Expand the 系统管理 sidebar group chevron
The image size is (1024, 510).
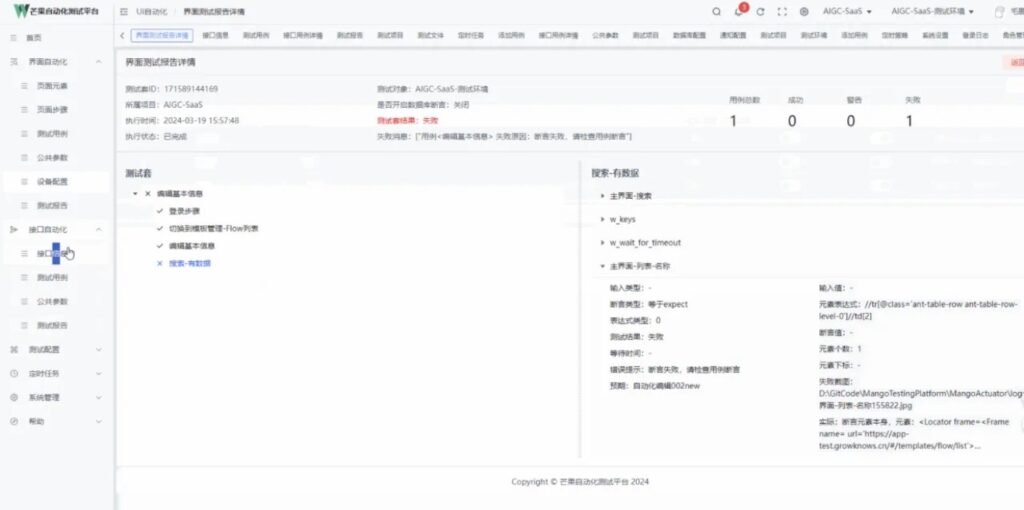(x=99, y=397)
